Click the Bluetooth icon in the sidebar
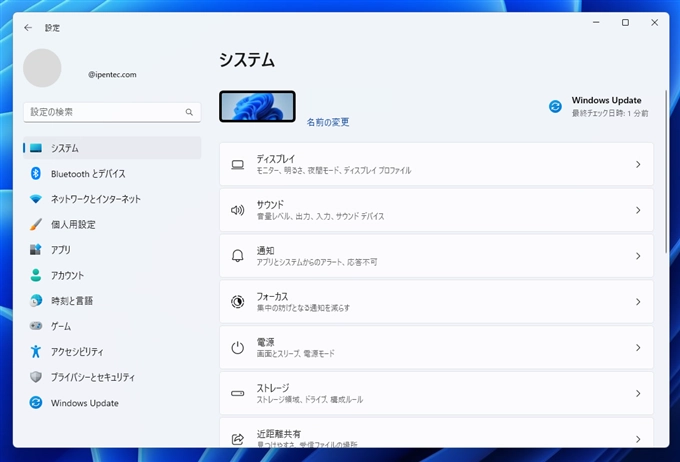The height and width of the screenshot is (462, 680). [x=36, y=174]
